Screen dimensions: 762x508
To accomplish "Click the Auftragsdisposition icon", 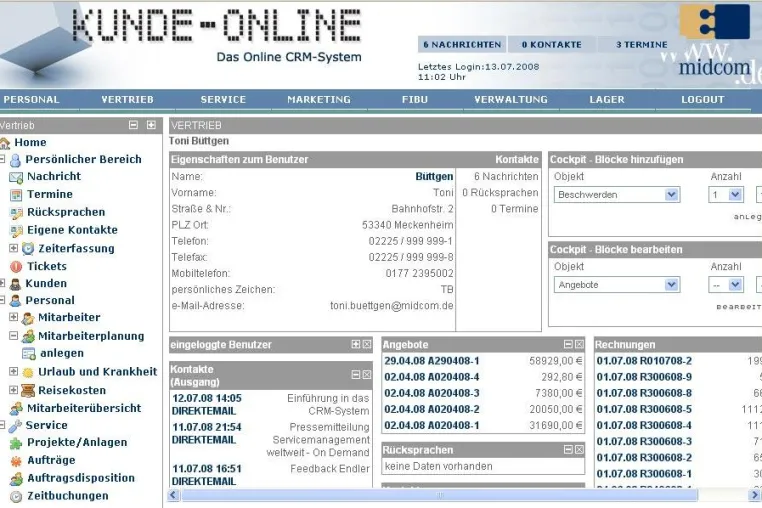I will pyautogui.click(x=16, y=479).
